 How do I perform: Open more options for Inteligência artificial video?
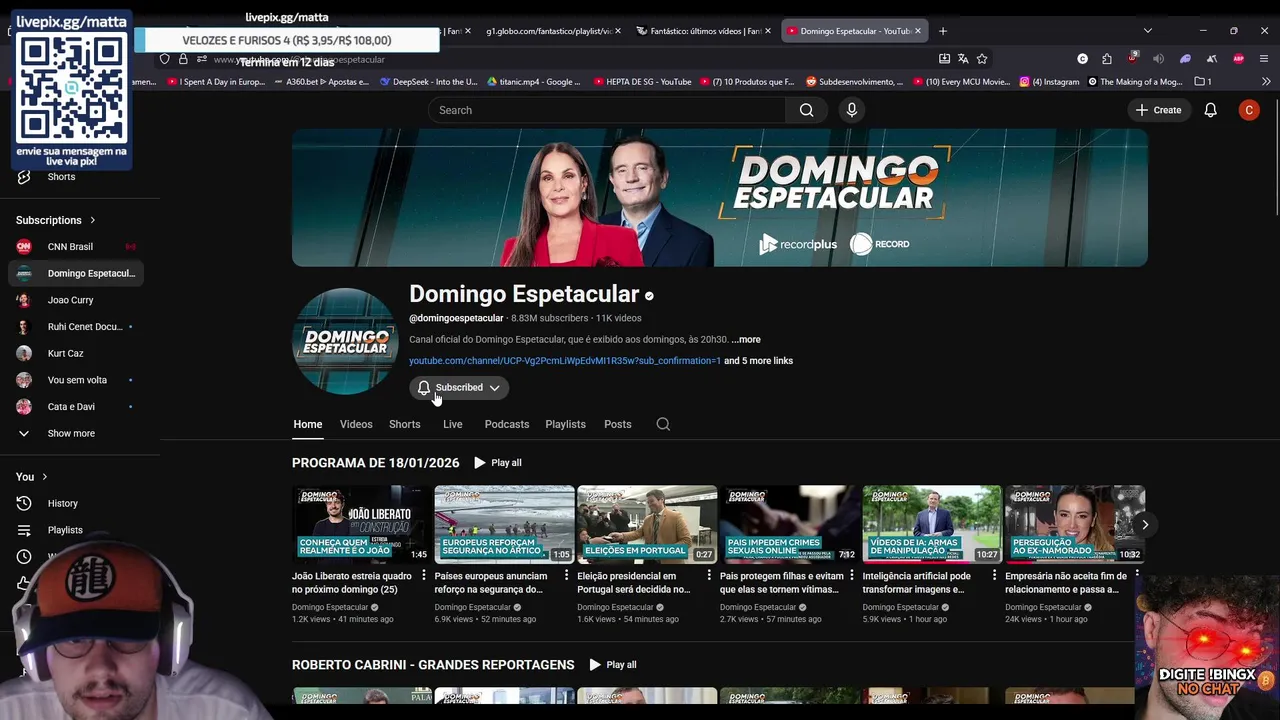[x=994, y=576]
